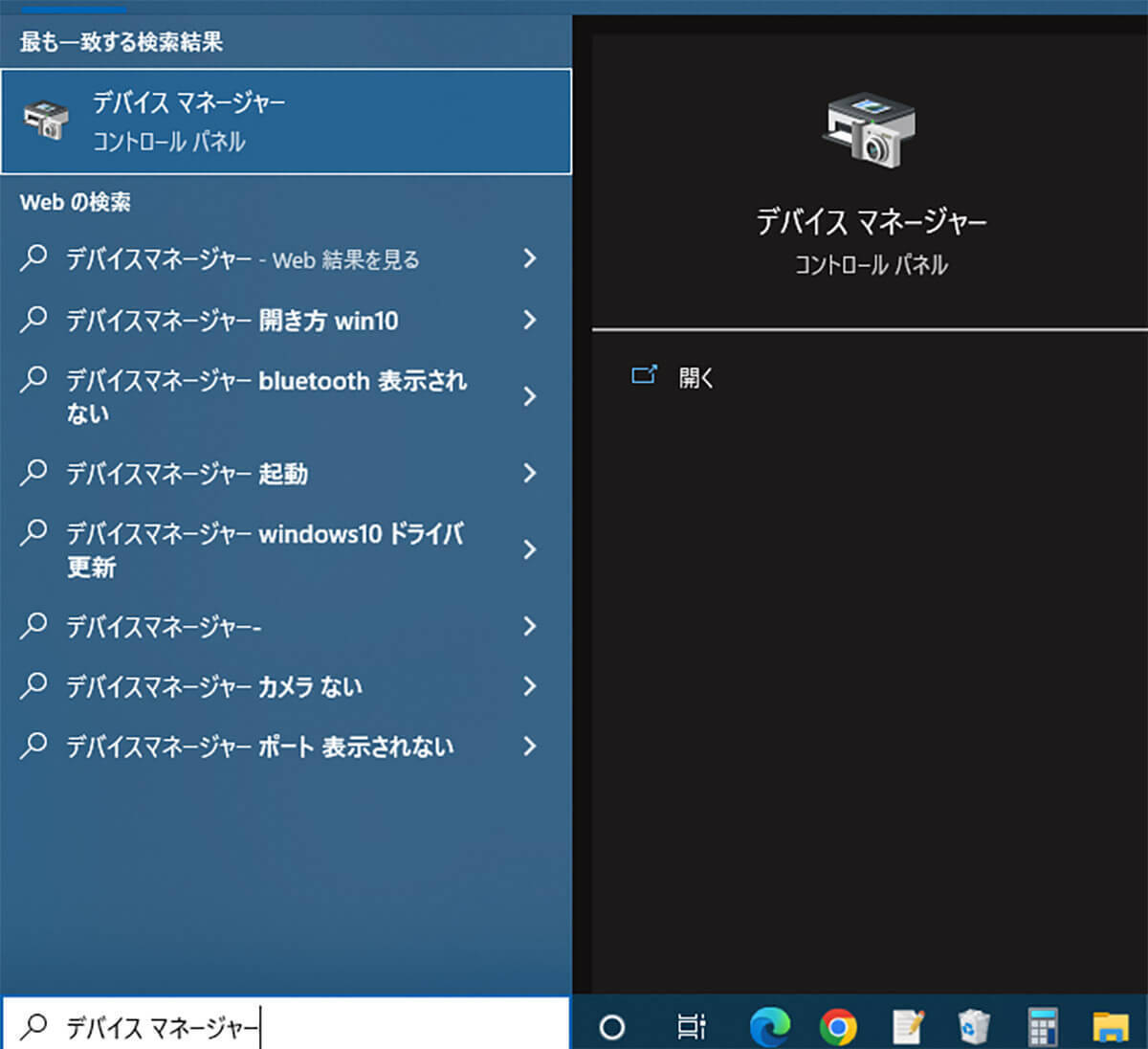The width and height of the screenshot is (1148, 1049).
Task: Open the デバイス マネージャー best match result
Action: tap(286, 122)
